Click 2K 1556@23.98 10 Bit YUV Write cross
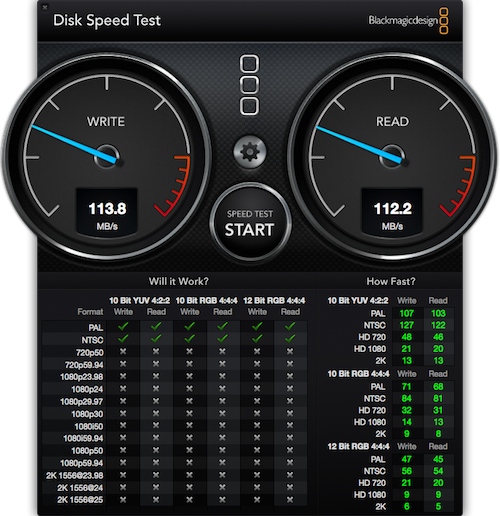The height and width of the screenshot is (516, 500). pyautogui.click(x=123, y=475)
